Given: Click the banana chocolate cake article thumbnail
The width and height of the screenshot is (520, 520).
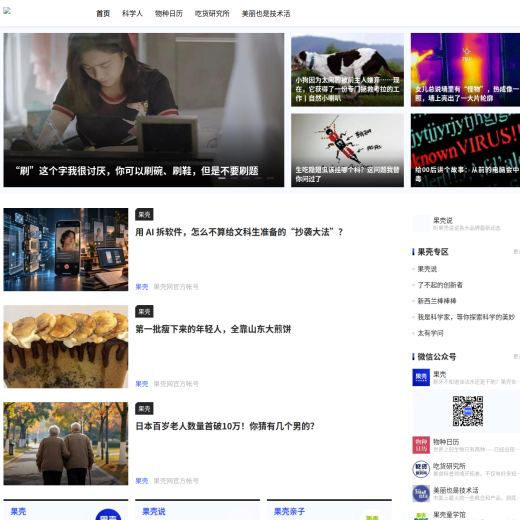Looking at the screenshot, I should (66, 347).
